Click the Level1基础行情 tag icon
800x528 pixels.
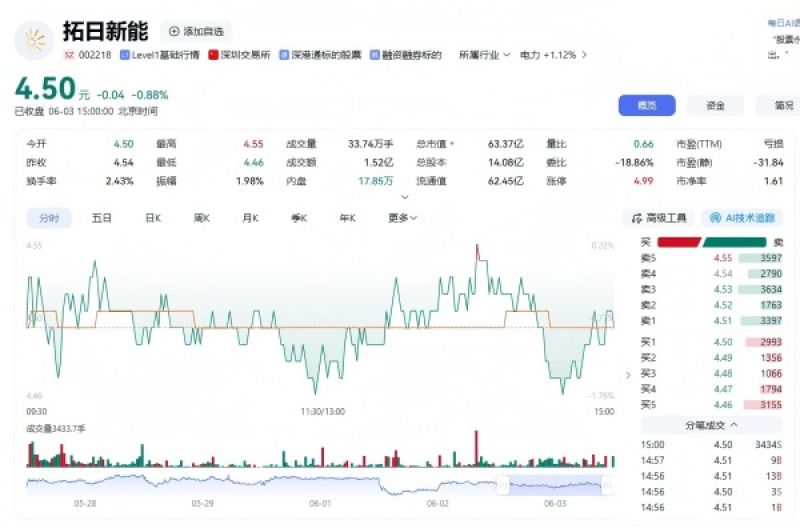click(124, 55)
